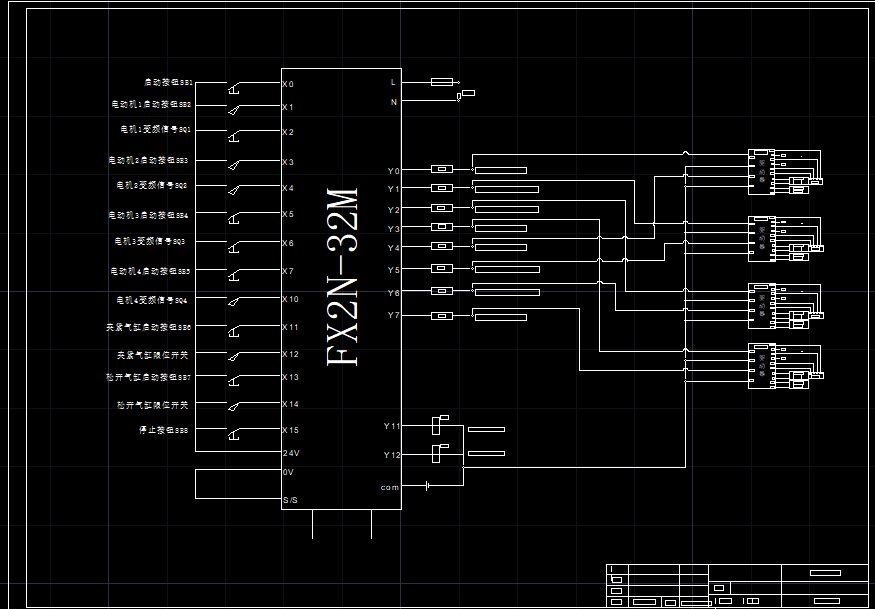
Task: Click the 启动按钮SB1 label
Action: point(169,82)
